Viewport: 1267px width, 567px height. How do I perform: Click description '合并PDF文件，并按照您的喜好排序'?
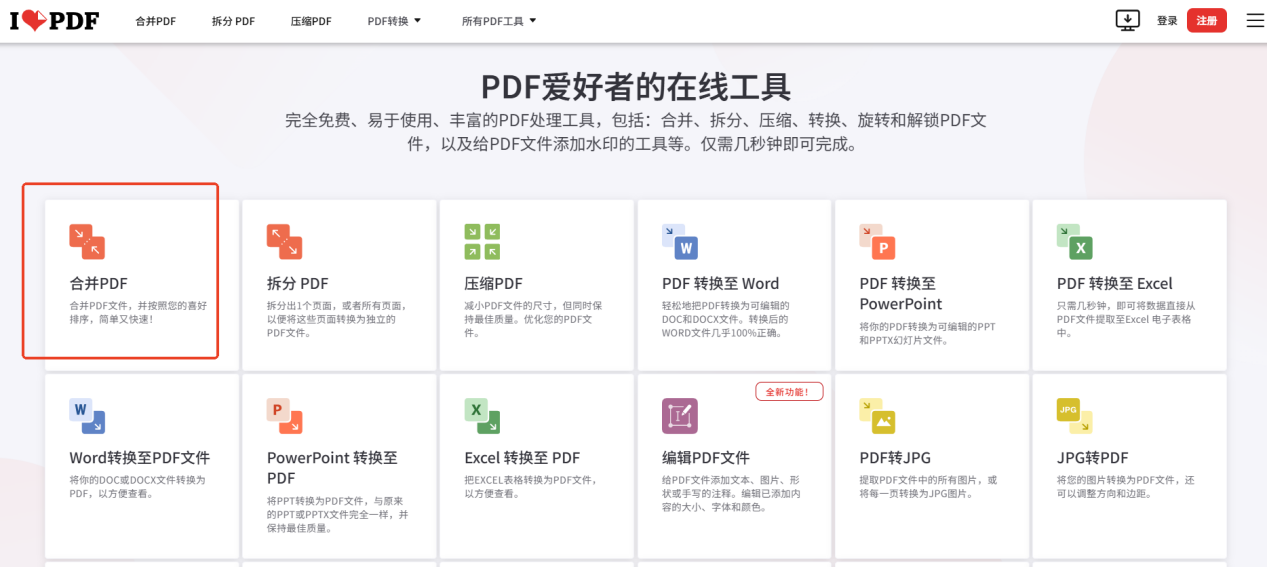(x=138, y=312)
